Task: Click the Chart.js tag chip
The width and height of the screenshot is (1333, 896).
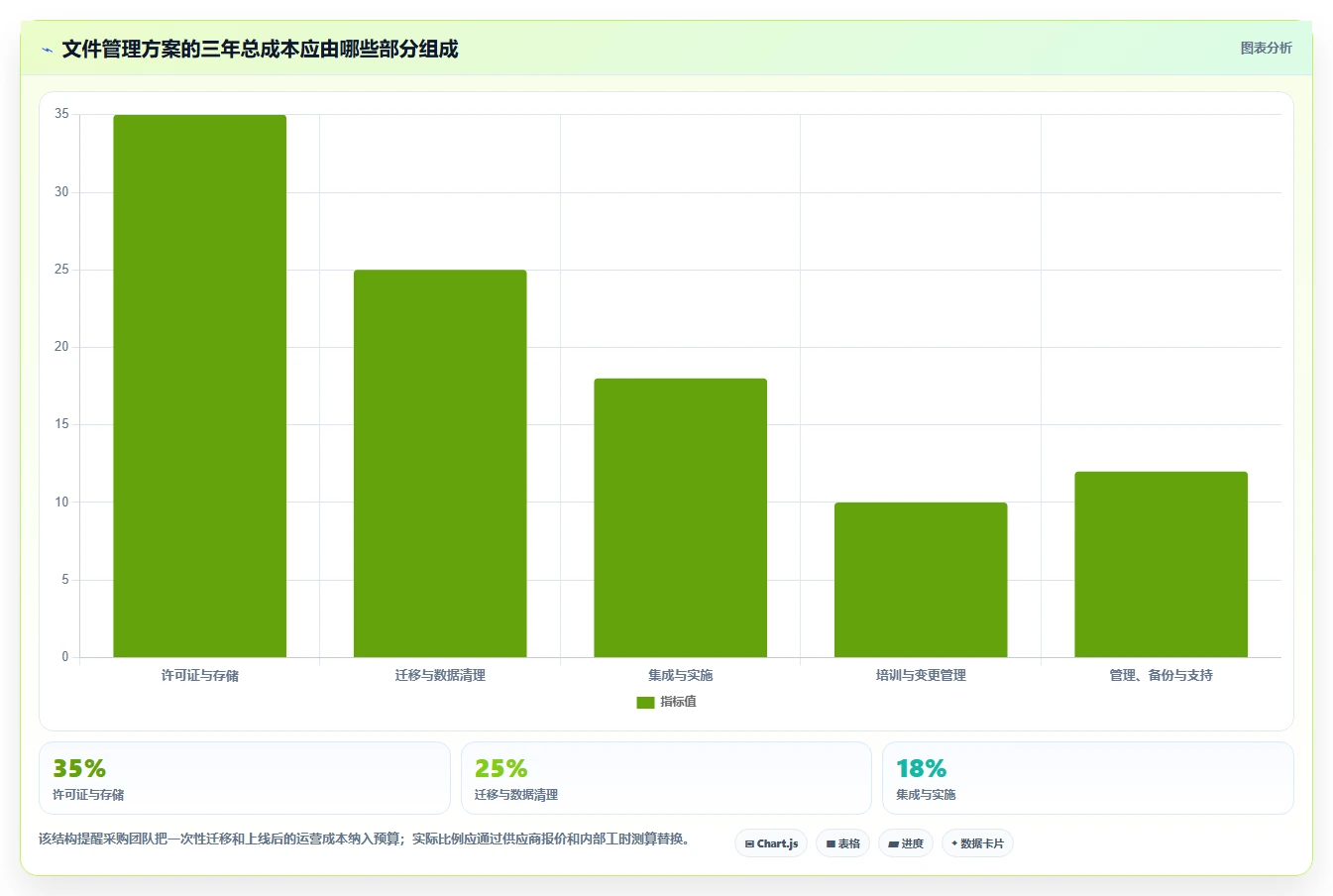Action: tap(771, 843)
